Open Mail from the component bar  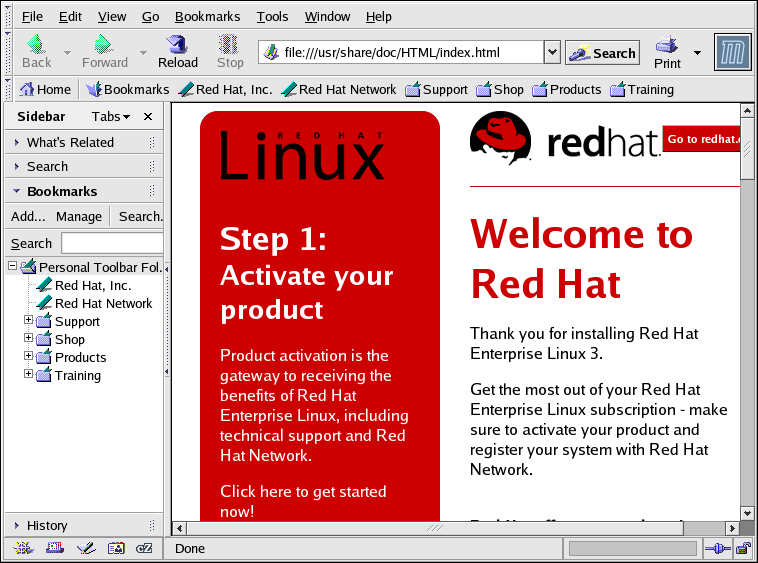click(x=55, y=548)
